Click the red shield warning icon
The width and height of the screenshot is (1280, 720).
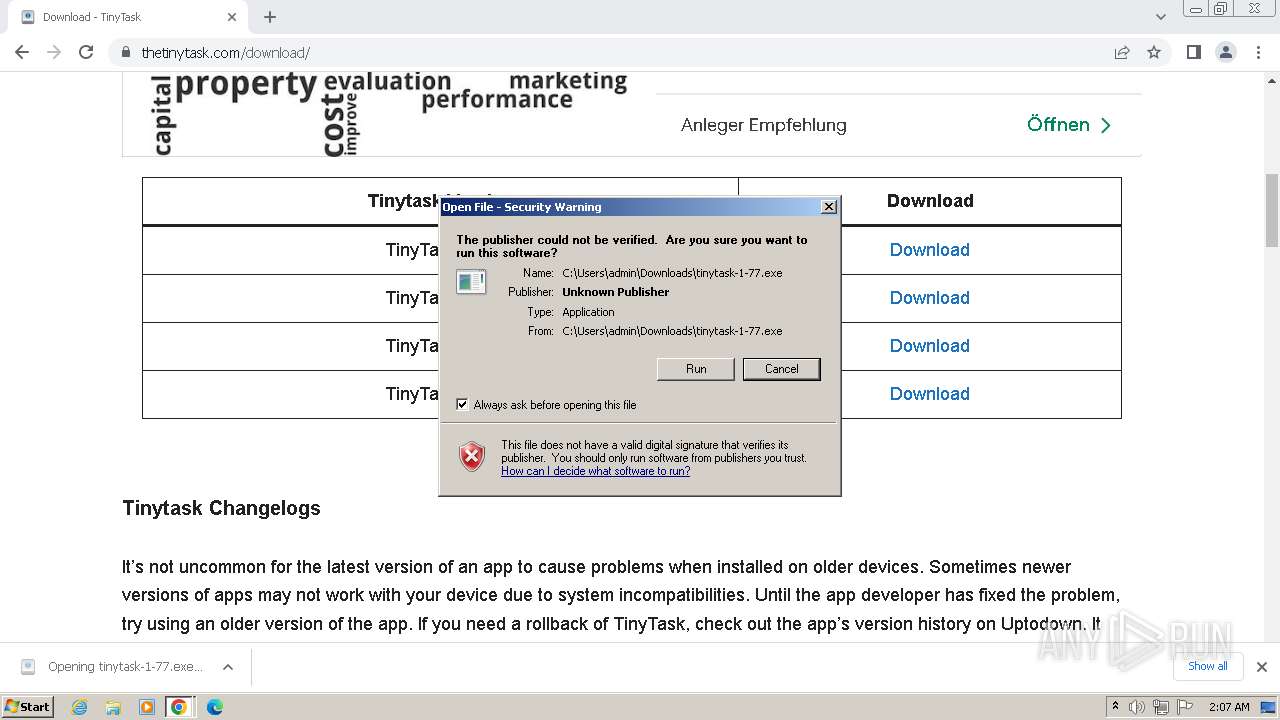(472, 457)
